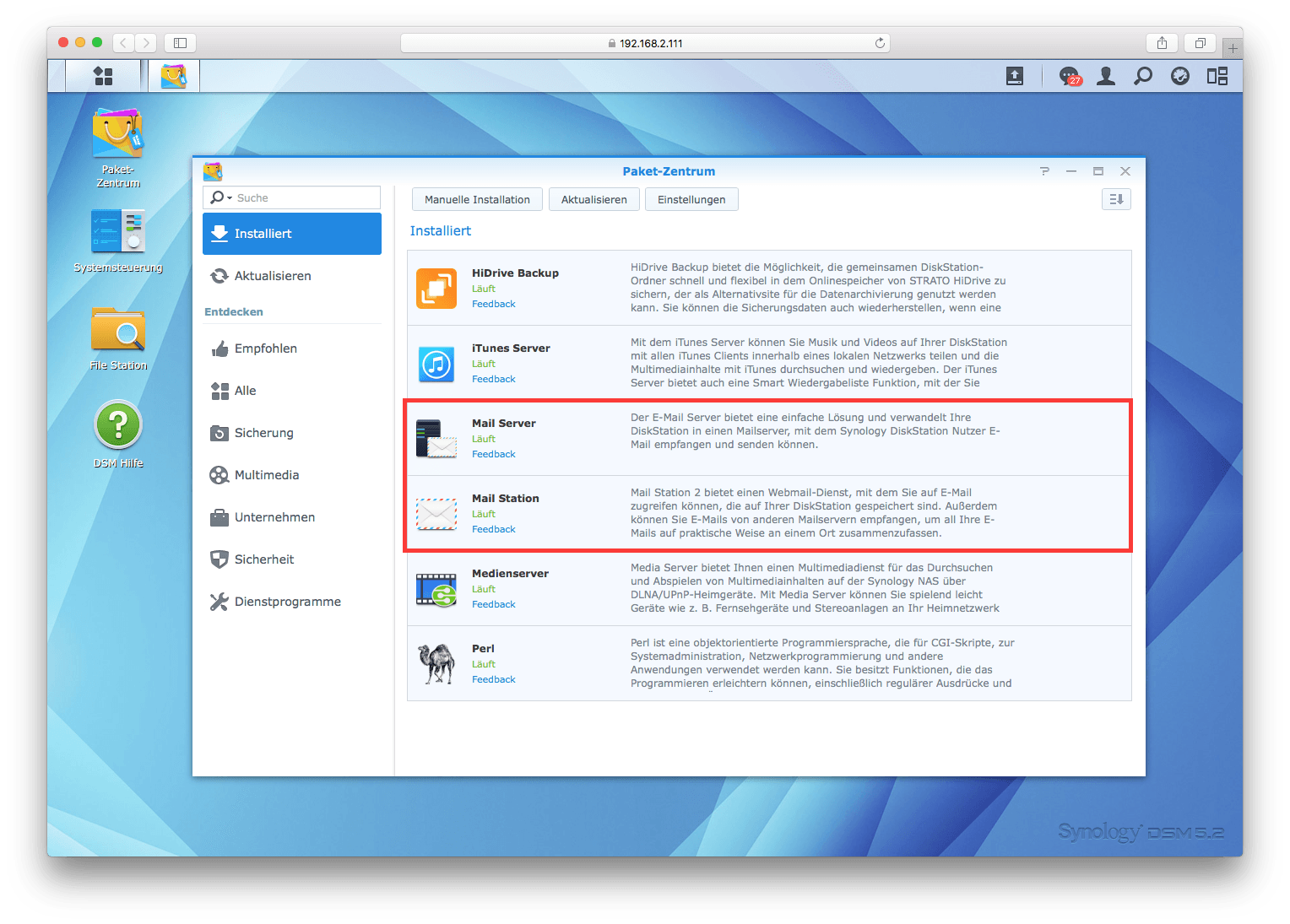The height and width of the screenshot is (924, 1290).
Task: Open Einstellungen button
Action: [x=691, y=199]
